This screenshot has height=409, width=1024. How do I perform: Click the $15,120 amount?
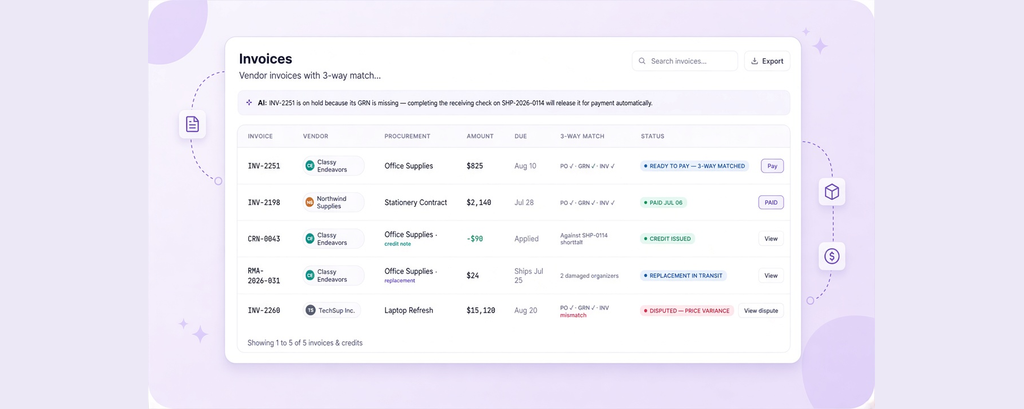point(481,311)
